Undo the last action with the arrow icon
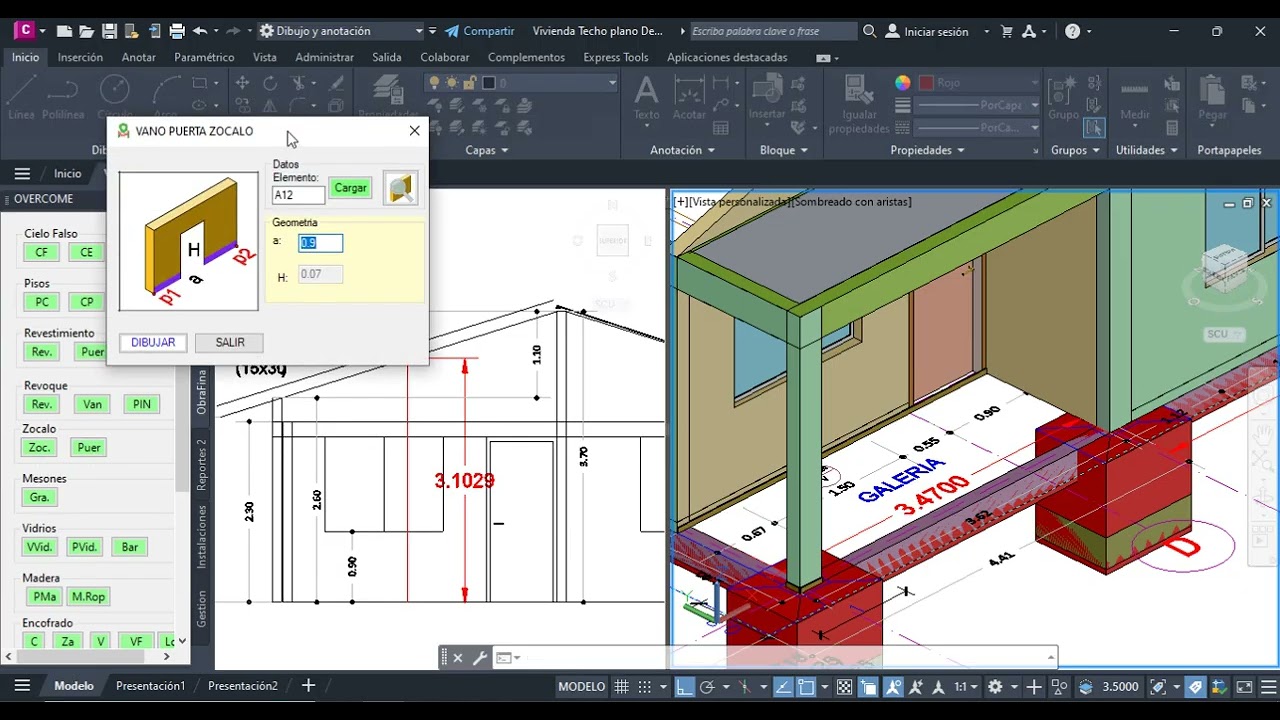The width and height of the screenshot is (1280, 720). pos(199,31)
